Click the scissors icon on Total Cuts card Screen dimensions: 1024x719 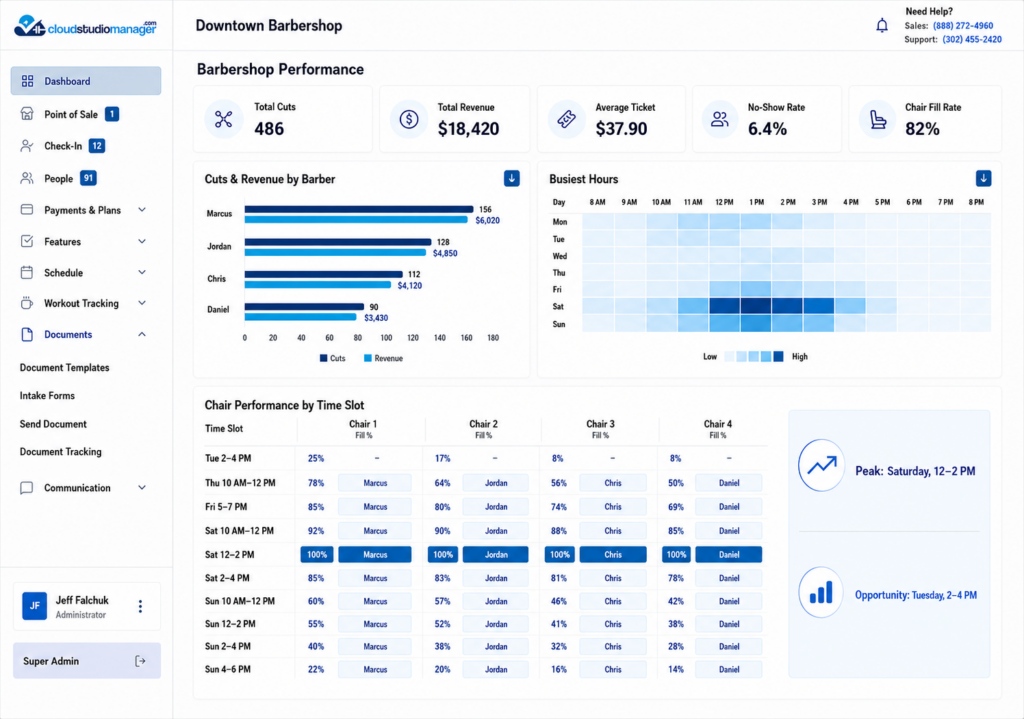click(x=223, y=119)
